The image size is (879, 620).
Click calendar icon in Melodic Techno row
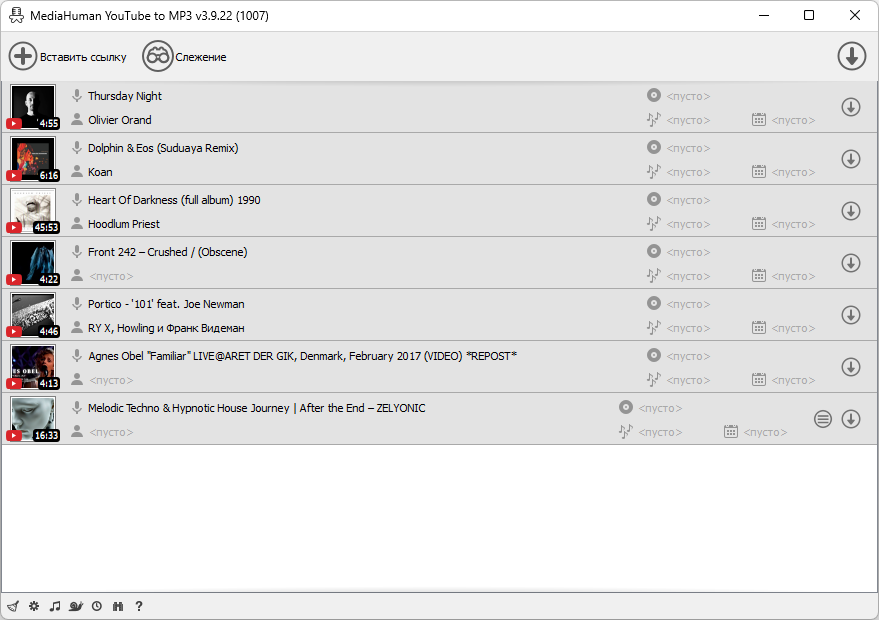(730, 432)
